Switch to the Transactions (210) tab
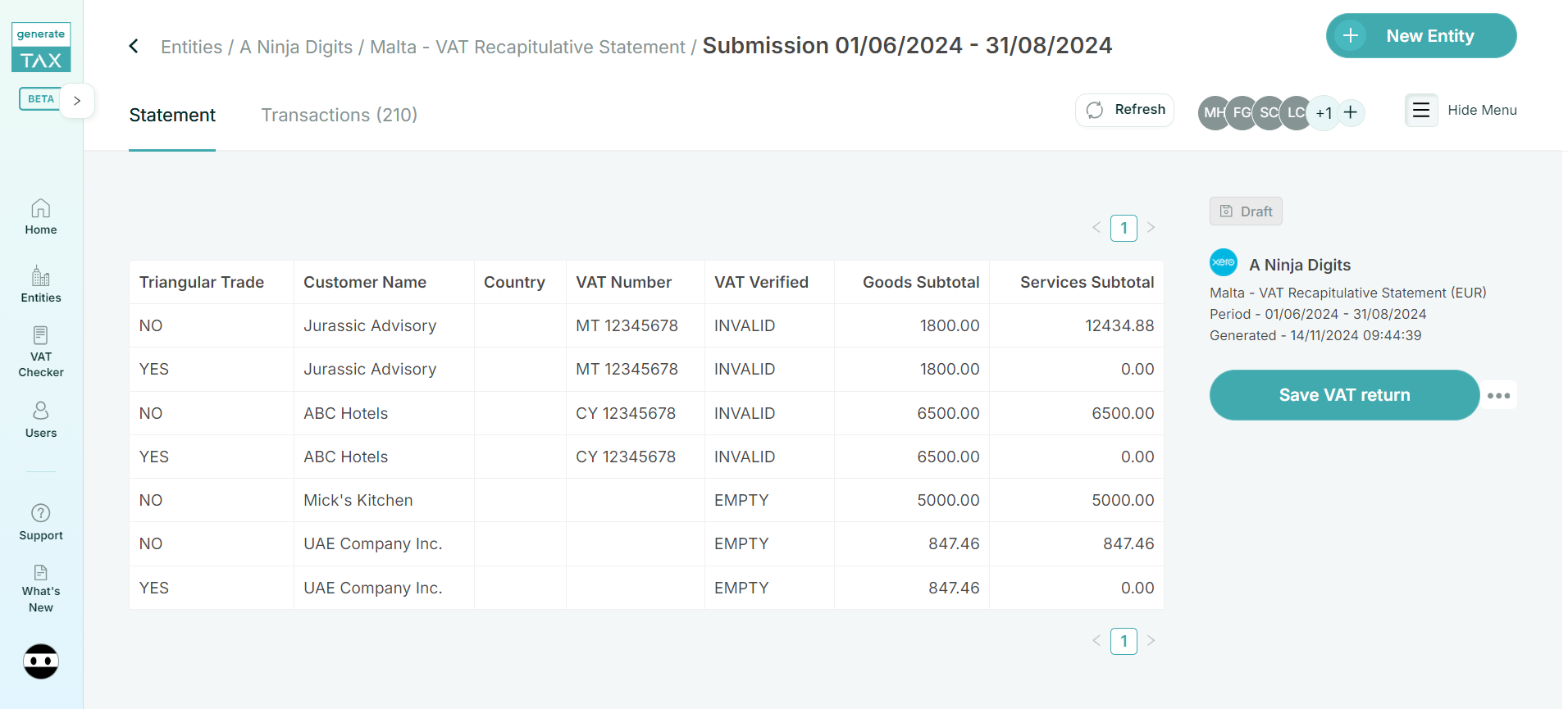This screenshot has width=1568, height=709. (339, 116)
